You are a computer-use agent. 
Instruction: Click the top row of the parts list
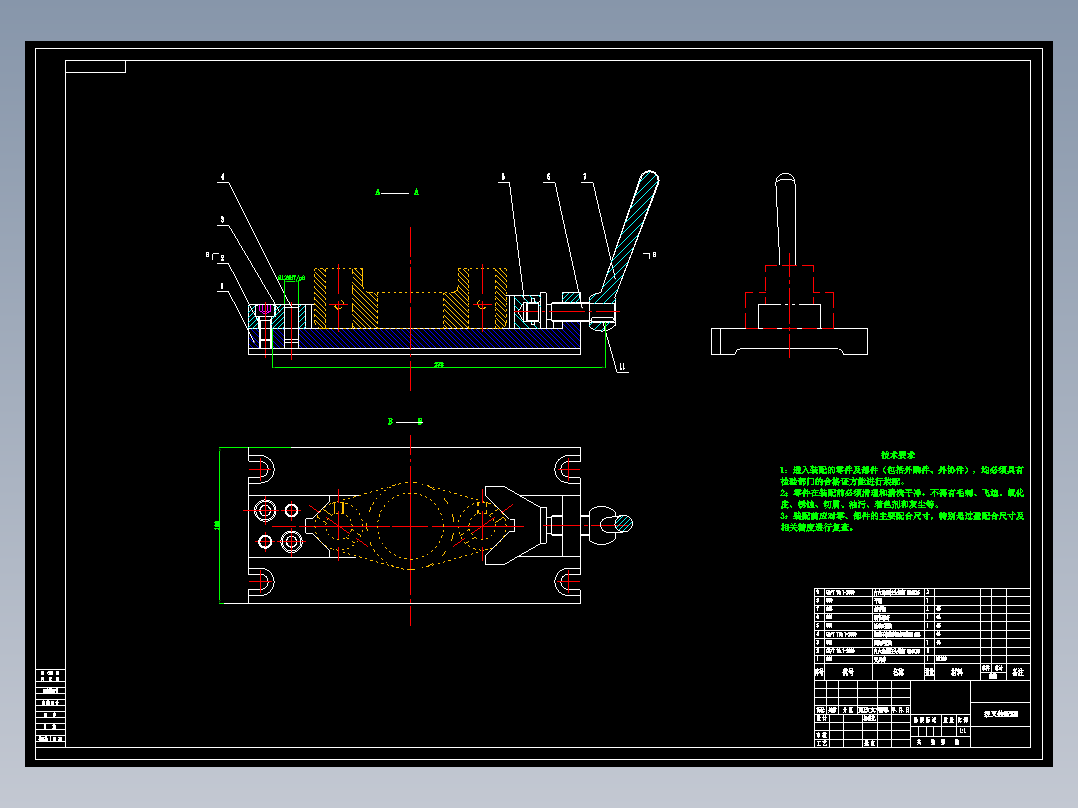coord(922,592)
